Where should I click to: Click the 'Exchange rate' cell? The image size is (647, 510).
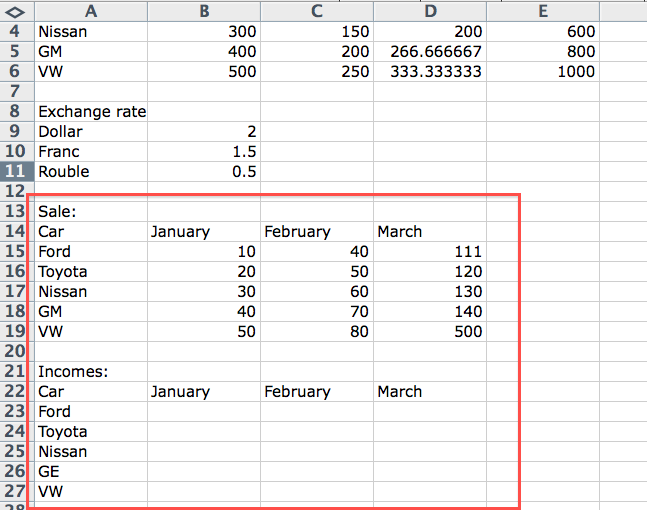91,111
